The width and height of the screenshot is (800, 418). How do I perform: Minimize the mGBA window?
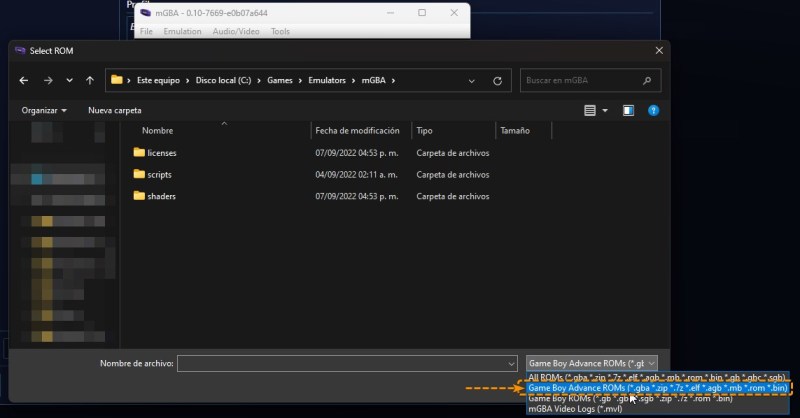[x=390, y=13]
